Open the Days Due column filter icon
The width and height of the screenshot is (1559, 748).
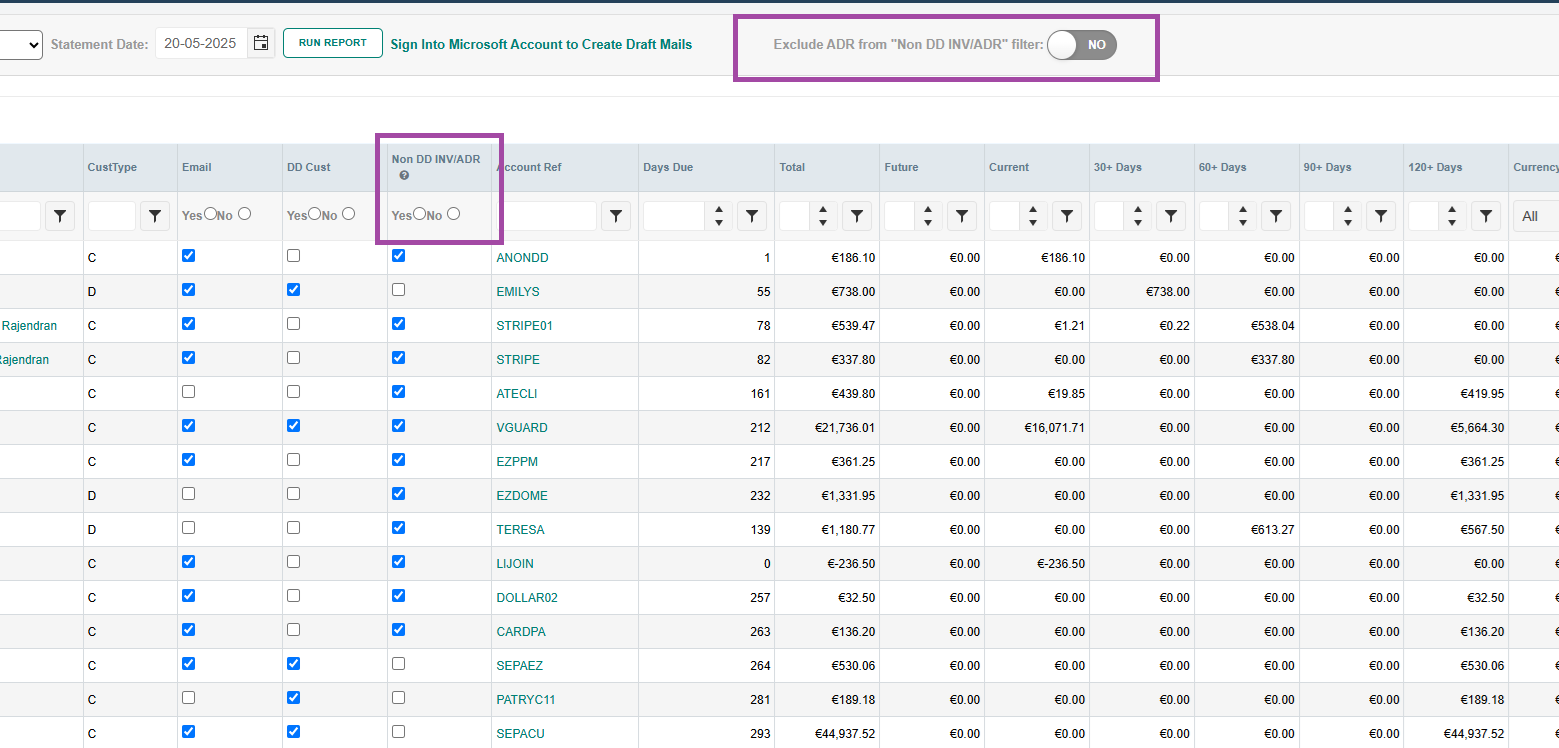click(752, 216)
